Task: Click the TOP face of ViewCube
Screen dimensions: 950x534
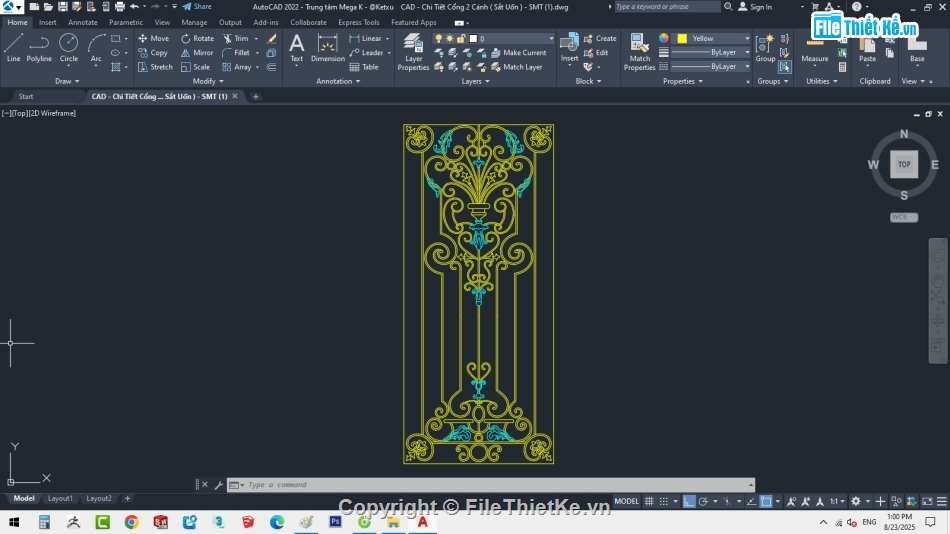Action: pos(904,164)
